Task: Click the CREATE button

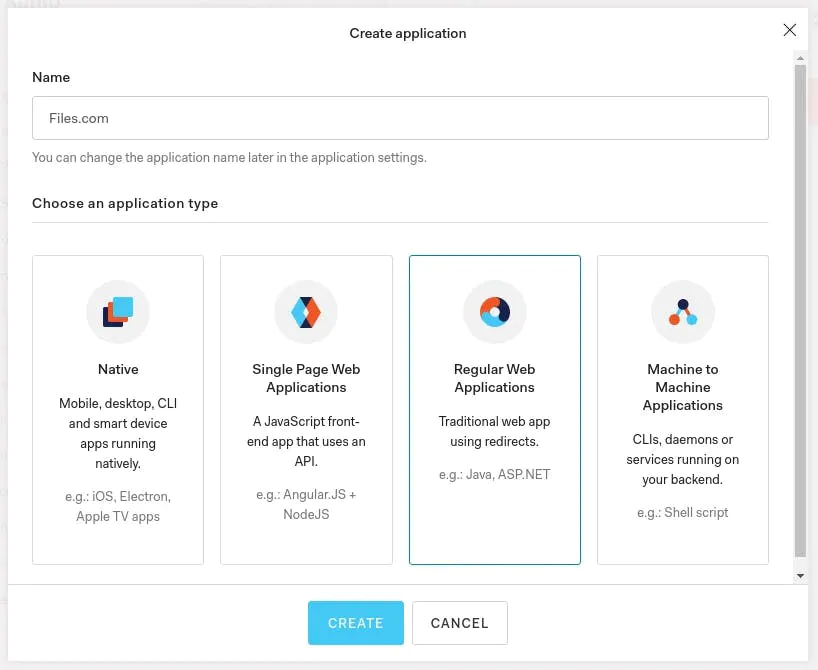Action: pos(356,623)
